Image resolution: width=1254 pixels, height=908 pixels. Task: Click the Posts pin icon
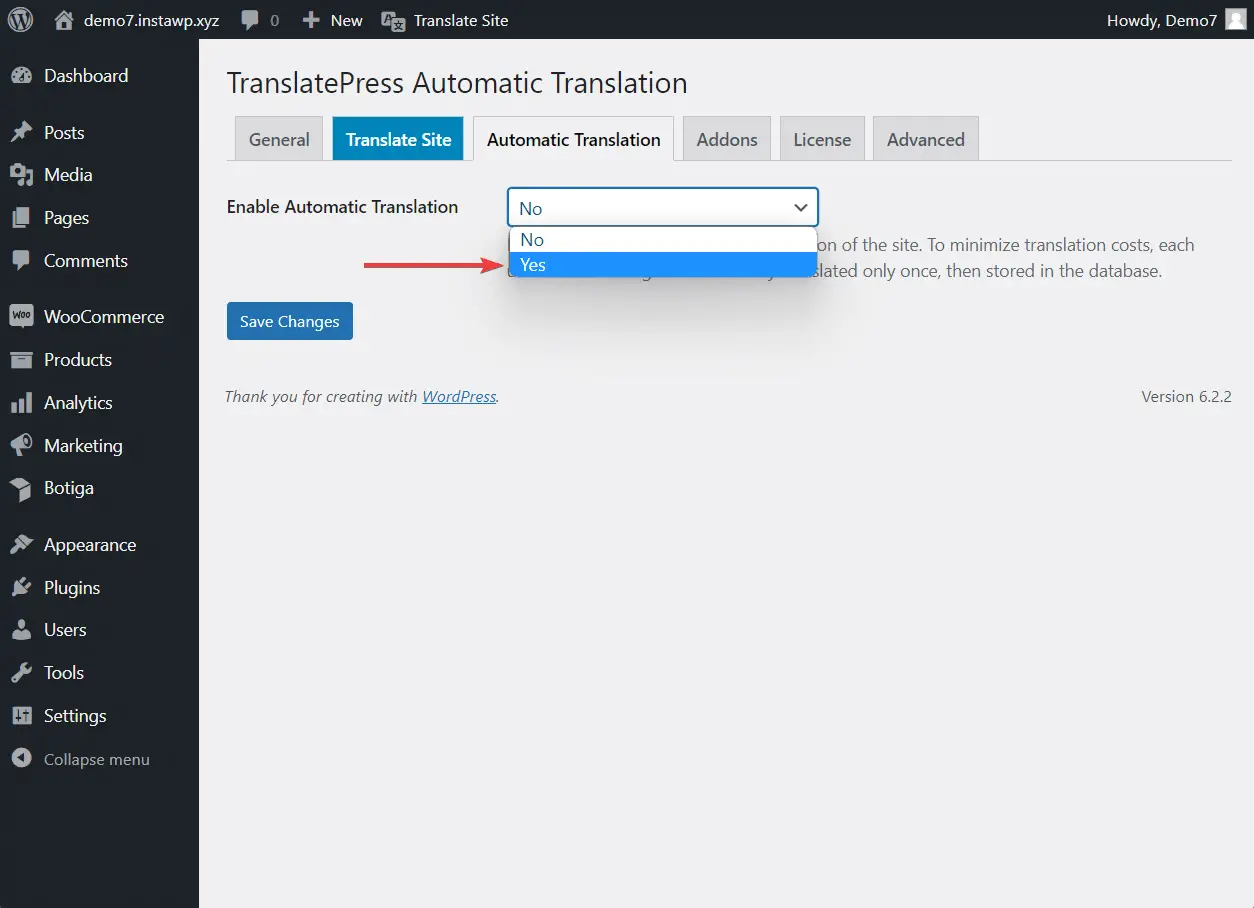click(x=21, y=133)
